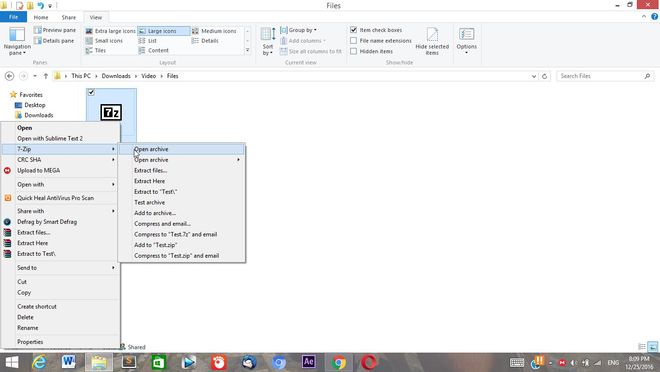Choose Extract Here in 7-Zip submenu

pyautogui.click(x=182, y=181)
